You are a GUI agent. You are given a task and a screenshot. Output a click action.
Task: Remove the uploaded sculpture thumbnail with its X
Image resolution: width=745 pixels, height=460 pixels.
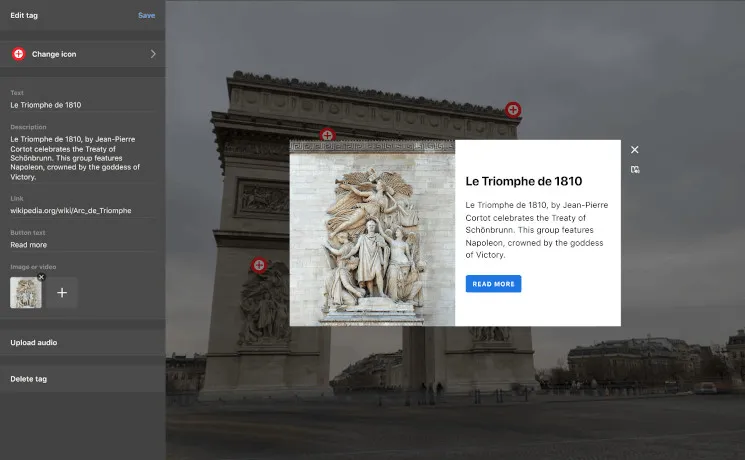click(42, 277)
